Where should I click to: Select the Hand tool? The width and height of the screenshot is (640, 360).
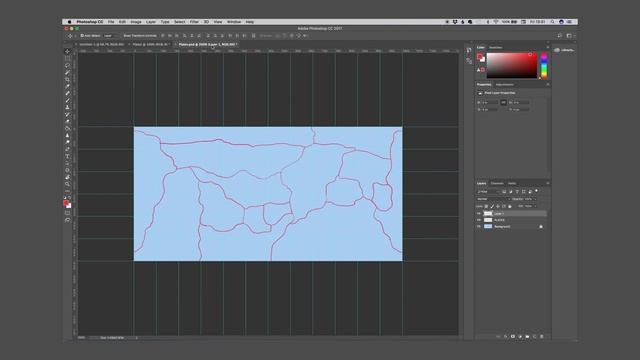pos(67,177)
